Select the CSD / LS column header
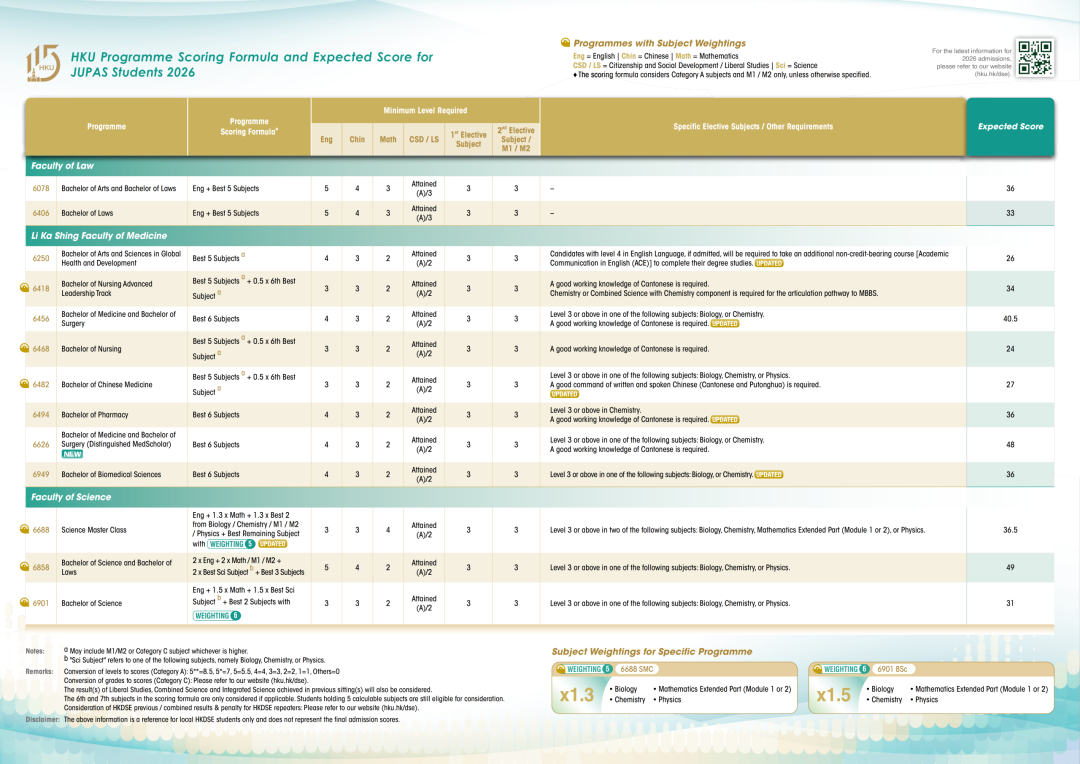The height and width of the screenshot is (764, 1080). pyautogui.click(x=424, y=139)
